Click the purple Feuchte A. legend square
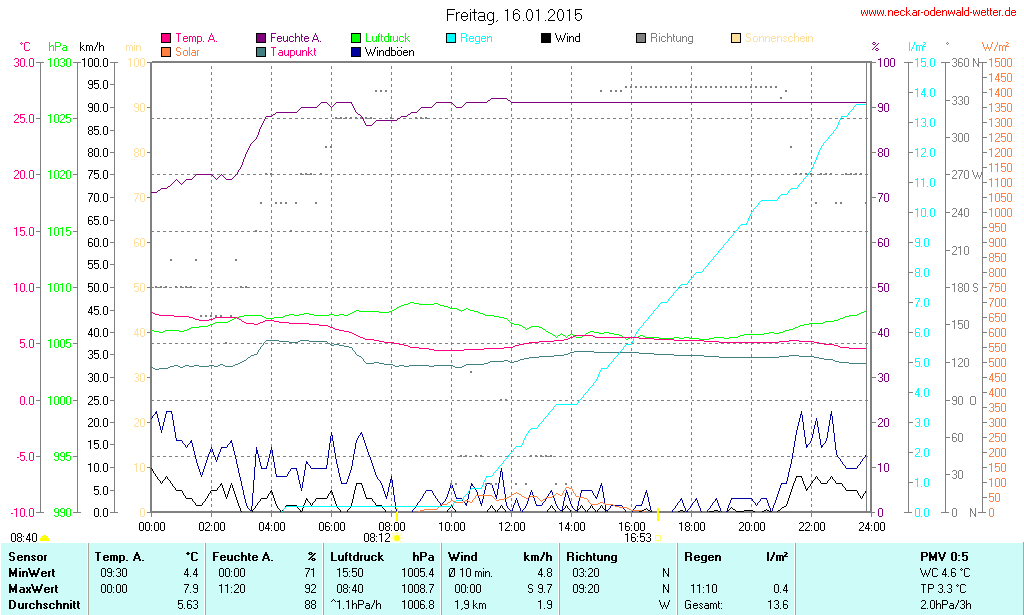This screenshot has height=615, width=1024. pos(261,38)
